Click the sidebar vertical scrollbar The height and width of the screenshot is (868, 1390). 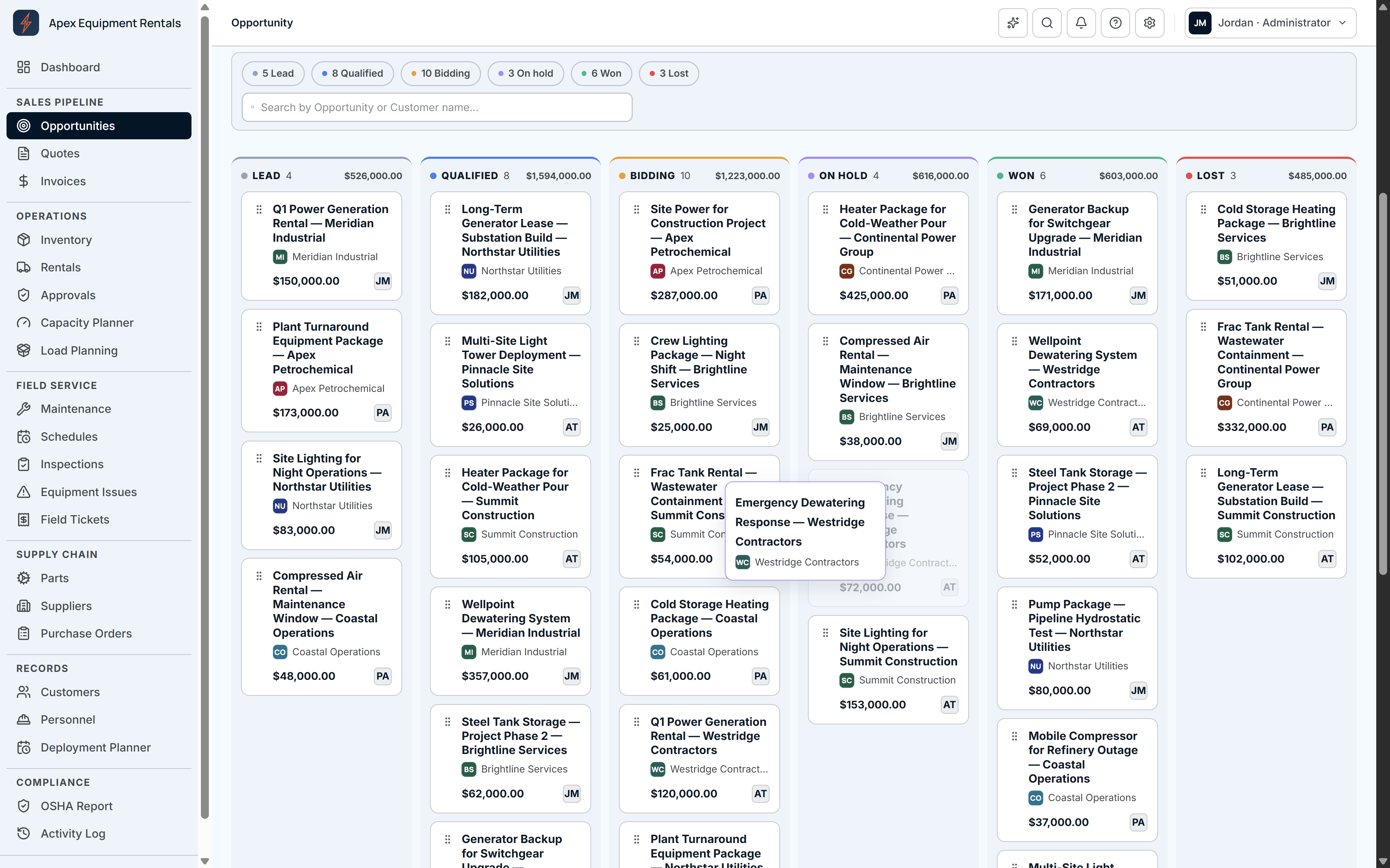point(205,417)
